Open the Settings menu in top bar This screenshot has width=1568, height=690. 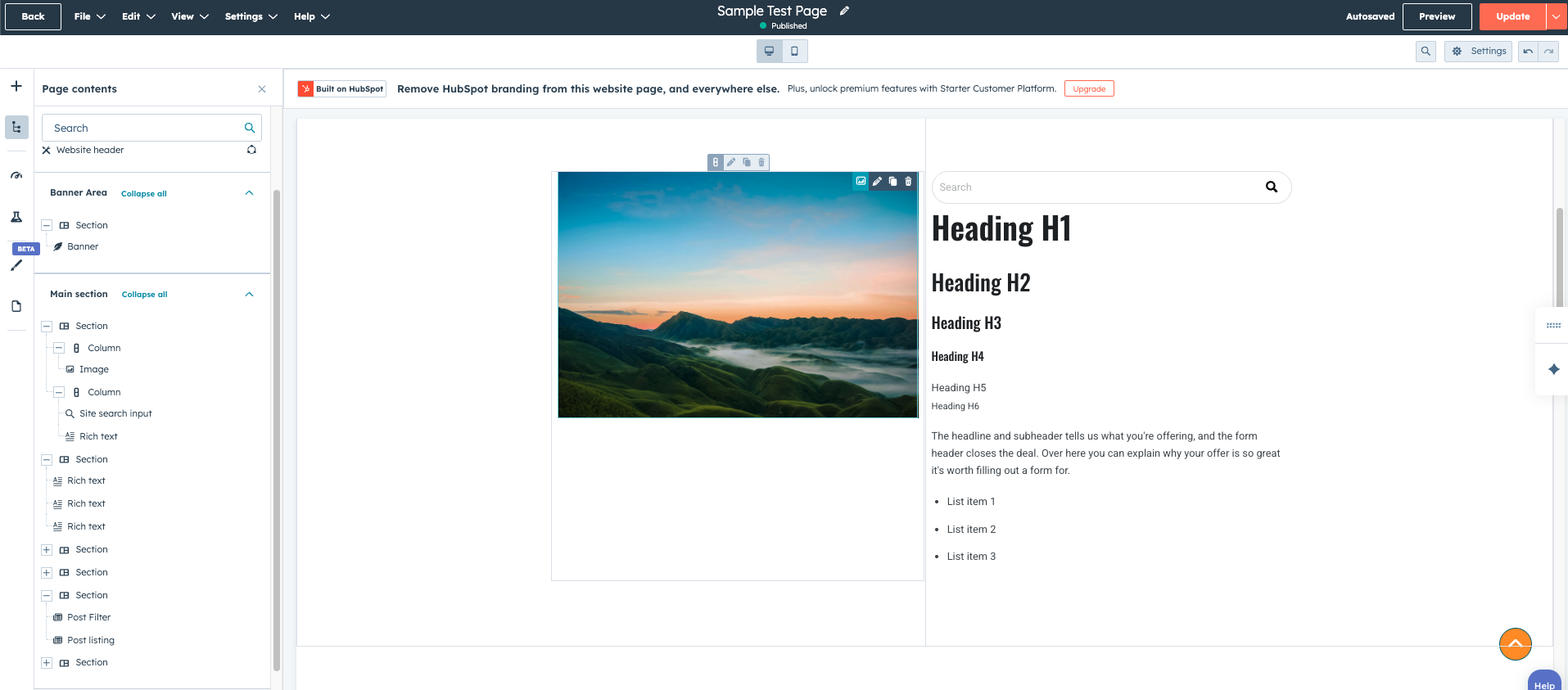point(251,16)
